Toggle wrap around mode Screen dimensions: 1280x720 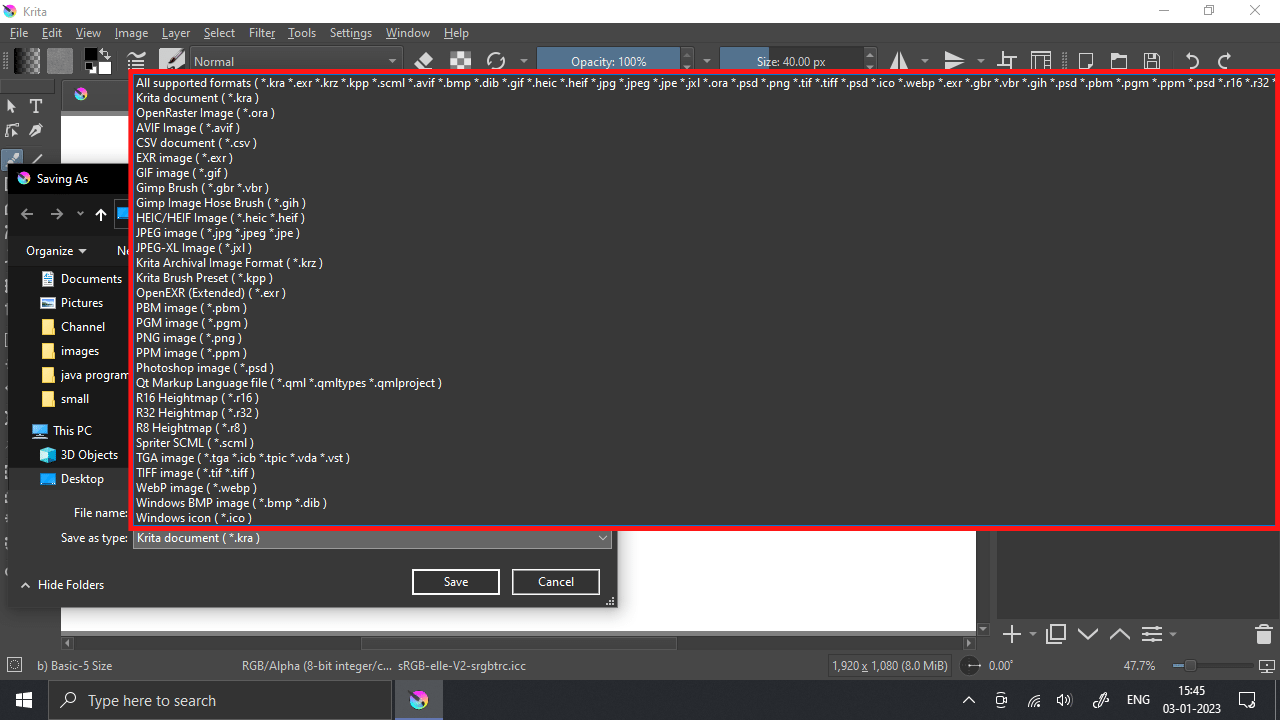coord(1007,61)
